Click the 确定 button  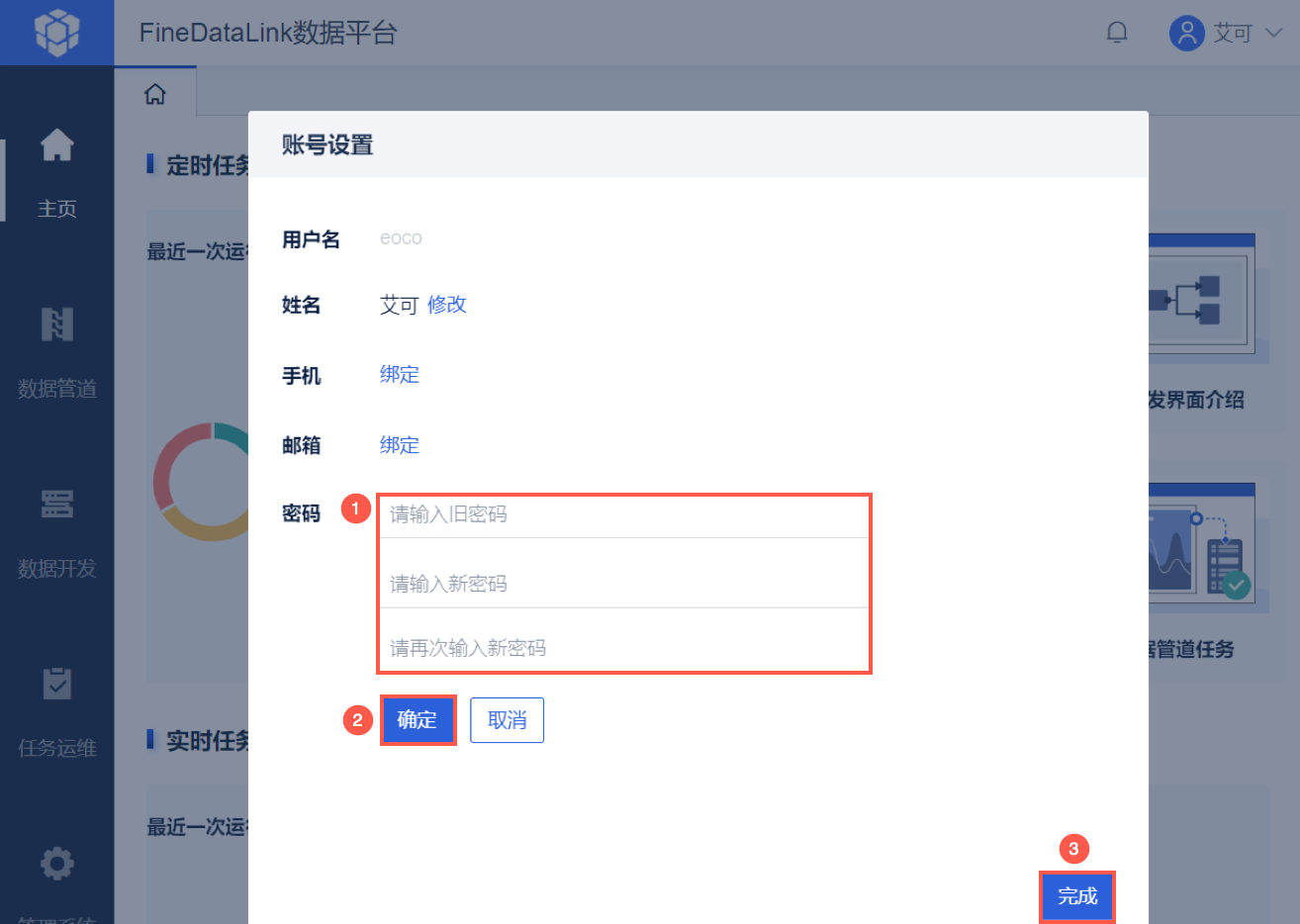pyautogui.click(x=418, y=720)
